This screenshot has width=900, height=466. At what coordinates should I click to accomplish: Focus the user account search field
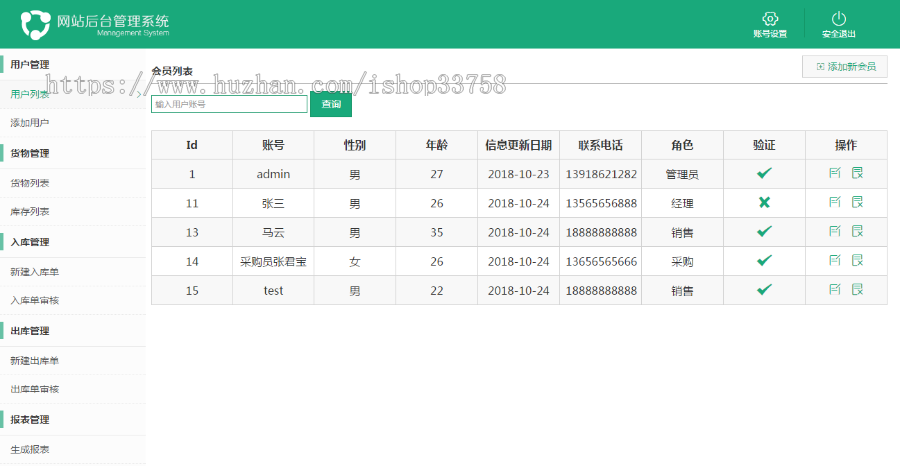point(229,104)
